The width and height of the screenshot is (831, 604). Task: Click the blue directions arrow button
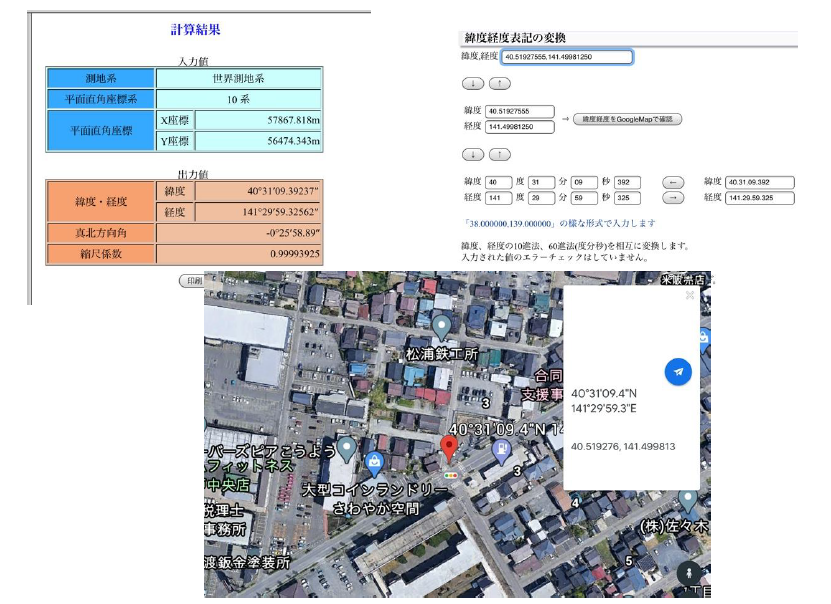point(678,371)
